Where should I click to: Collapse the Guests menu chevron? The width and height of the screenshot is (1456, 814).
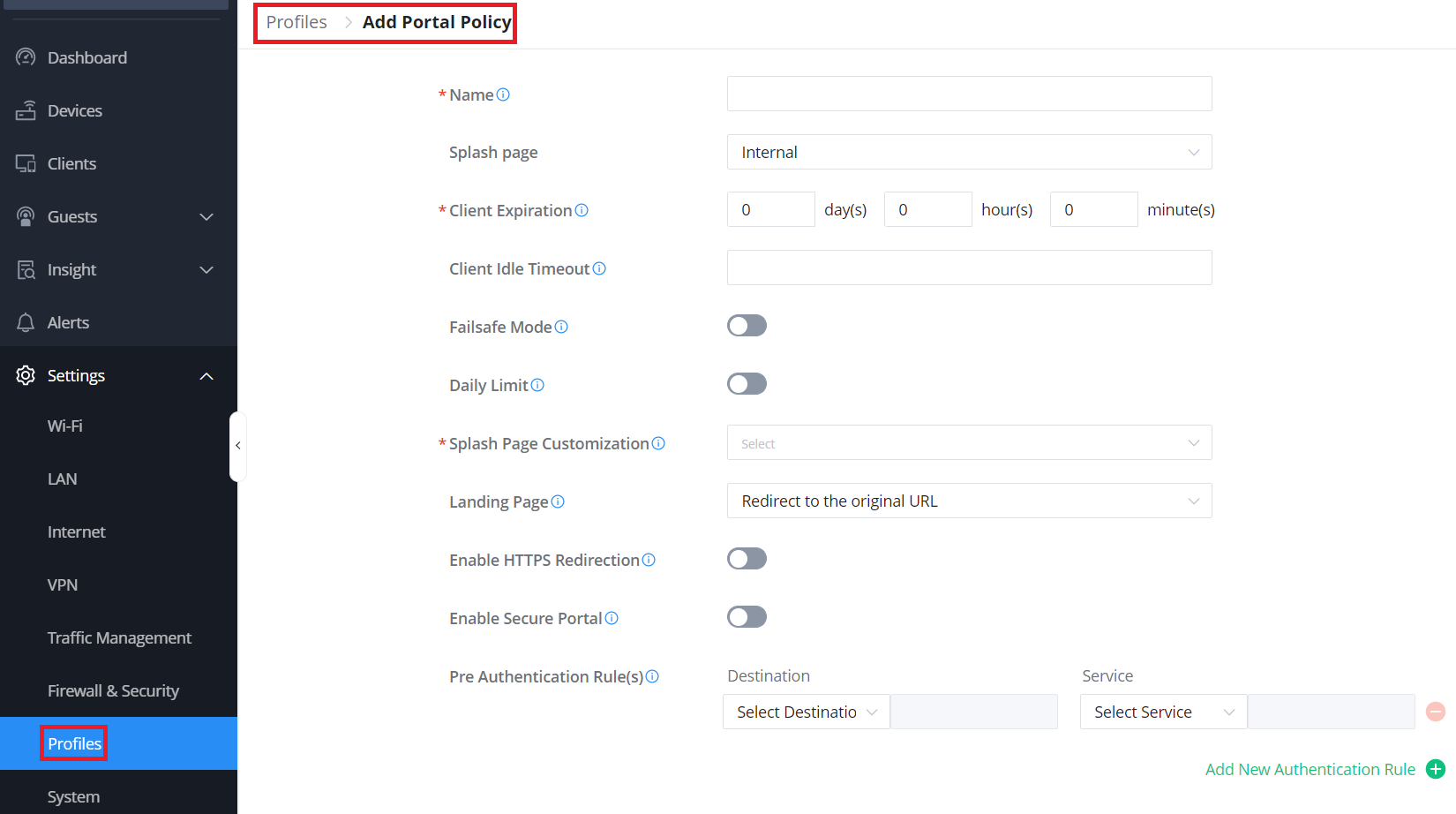click(x=206, y=216)
